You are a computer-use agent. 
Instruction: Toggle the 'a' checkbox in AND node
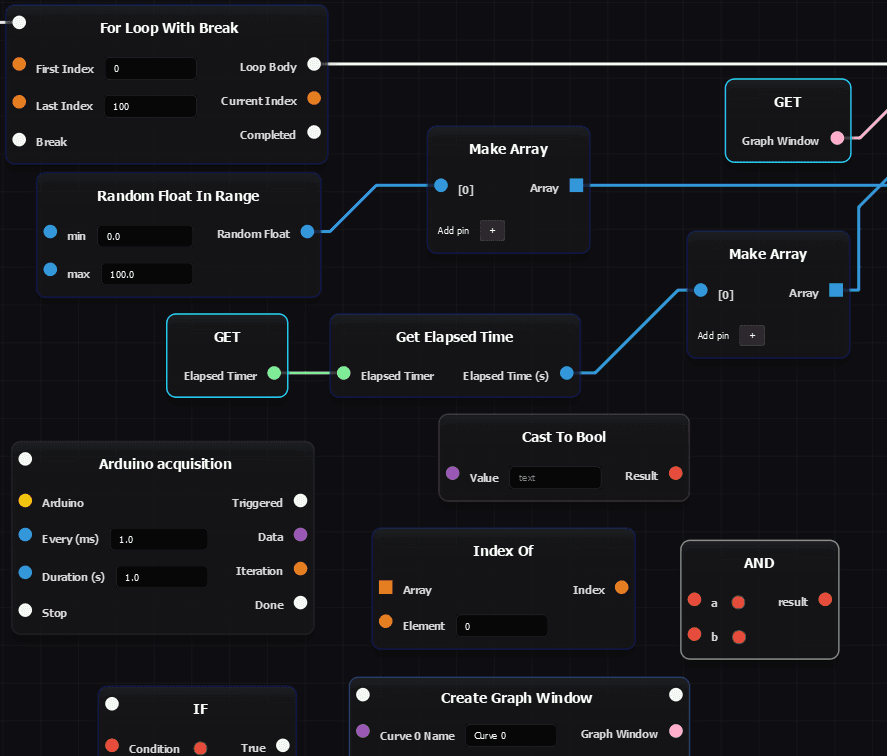pos(738,602)
